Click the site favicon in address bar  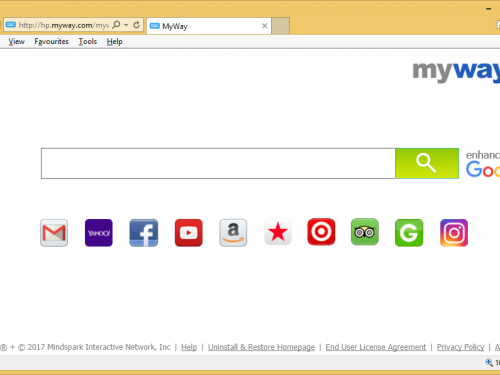tap(11, 25)
